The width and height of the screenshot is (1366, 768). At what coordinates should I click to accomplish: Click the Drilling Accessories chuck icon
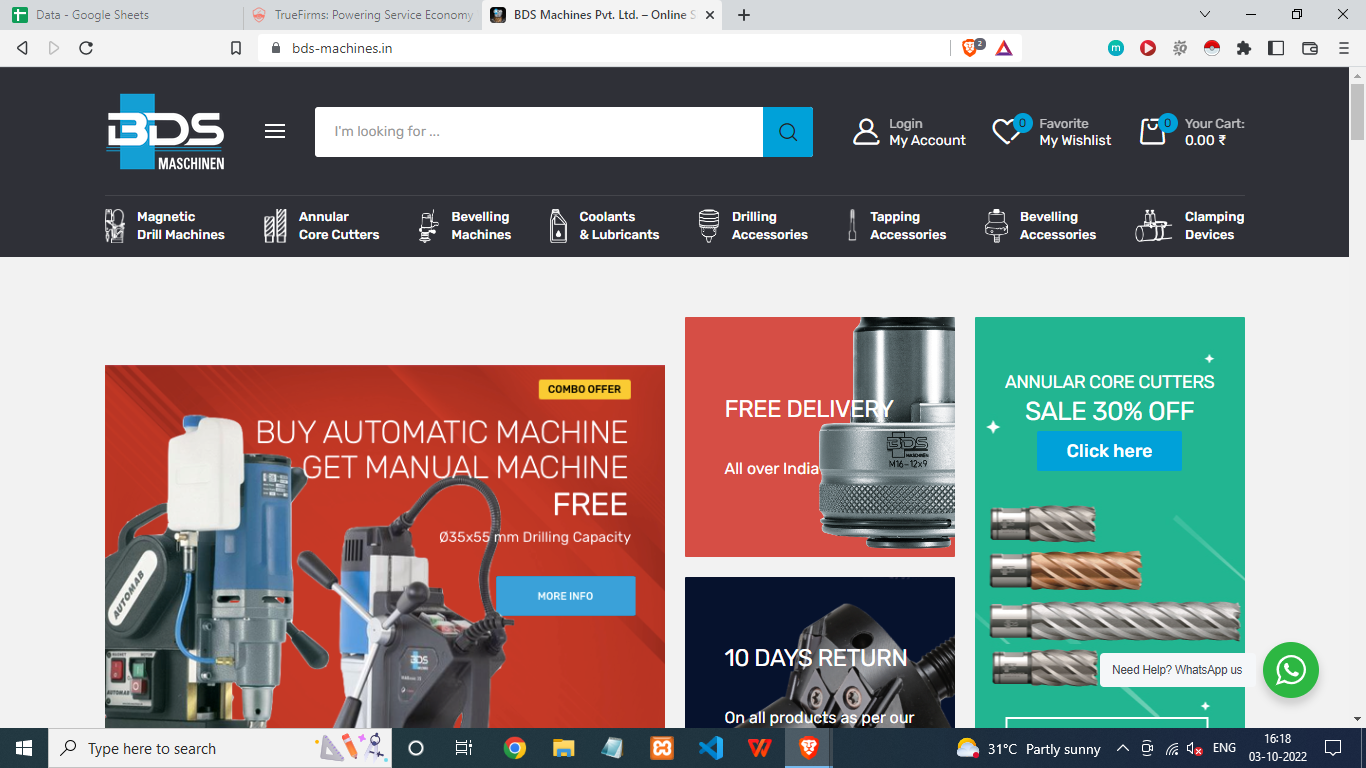709,226
